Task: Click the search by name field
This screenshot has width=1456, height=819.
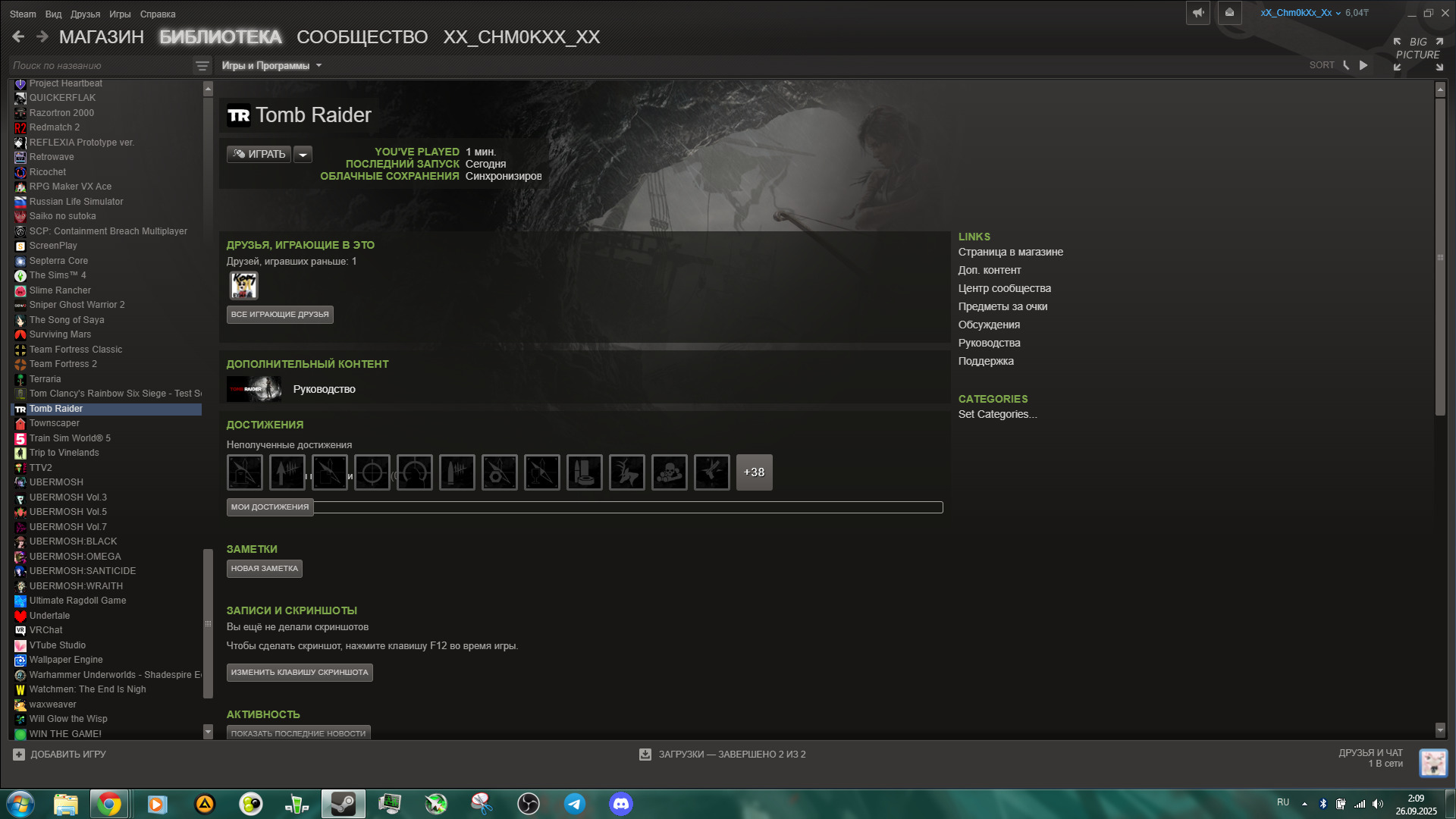Action: (x=99, y=66)
